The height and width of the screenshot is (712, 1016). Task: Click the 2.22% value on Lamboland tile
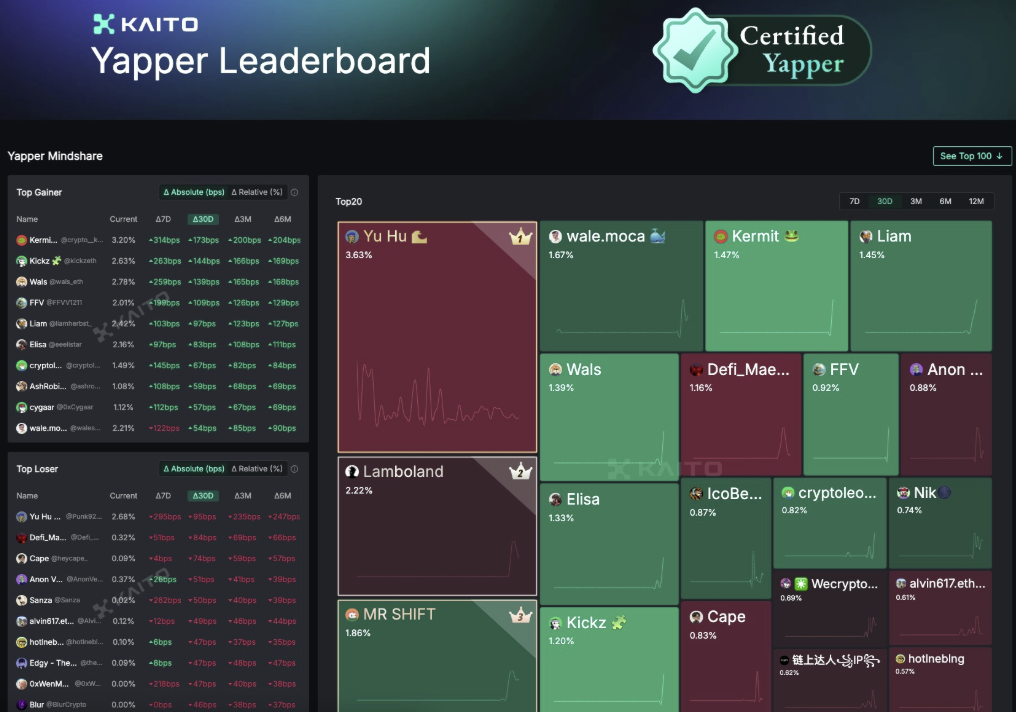[x=359, y=490]
